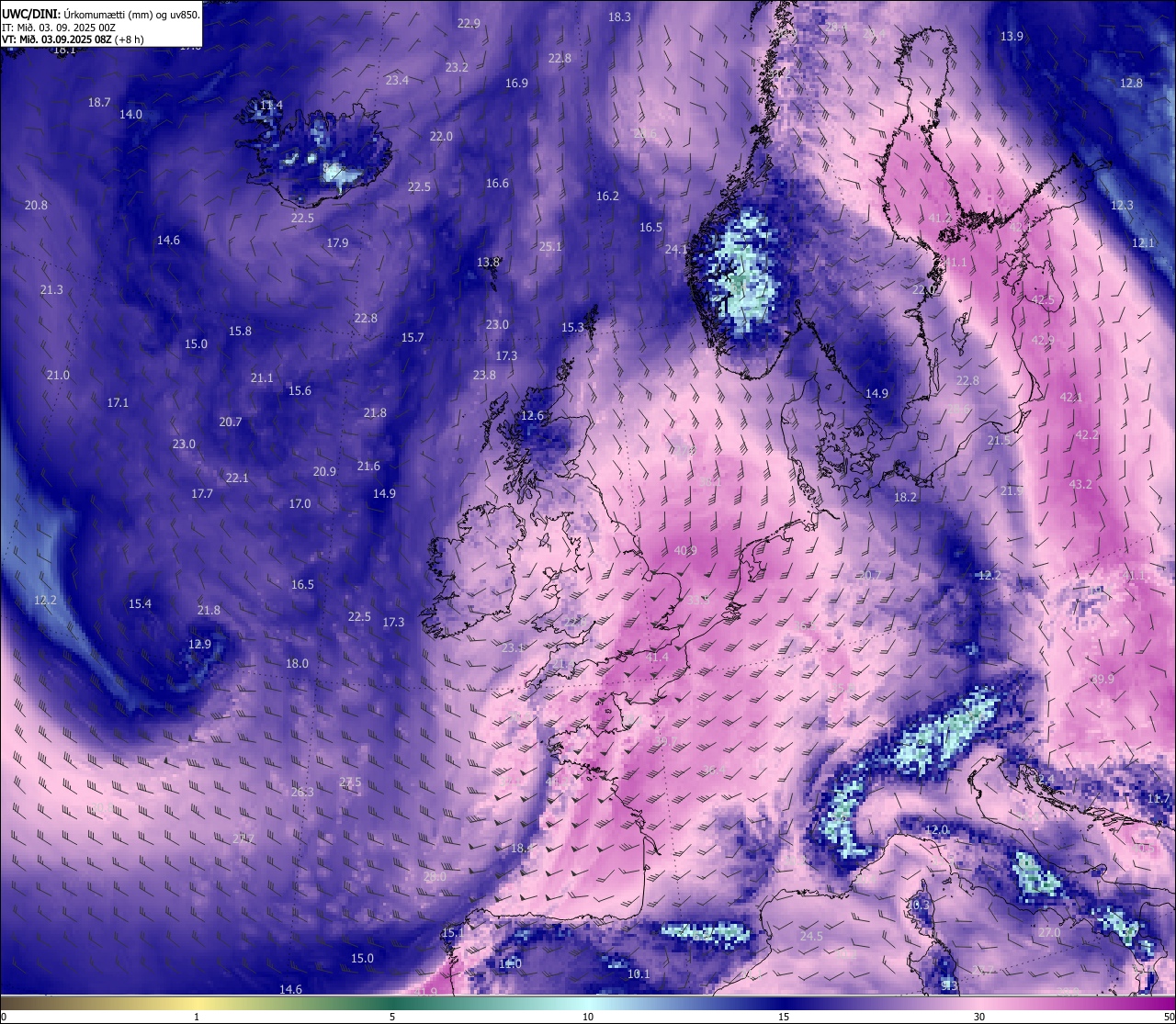Click the 21.6 value label
Viewport: 1176px width, 1024px height.
click(x=368, y=466)
